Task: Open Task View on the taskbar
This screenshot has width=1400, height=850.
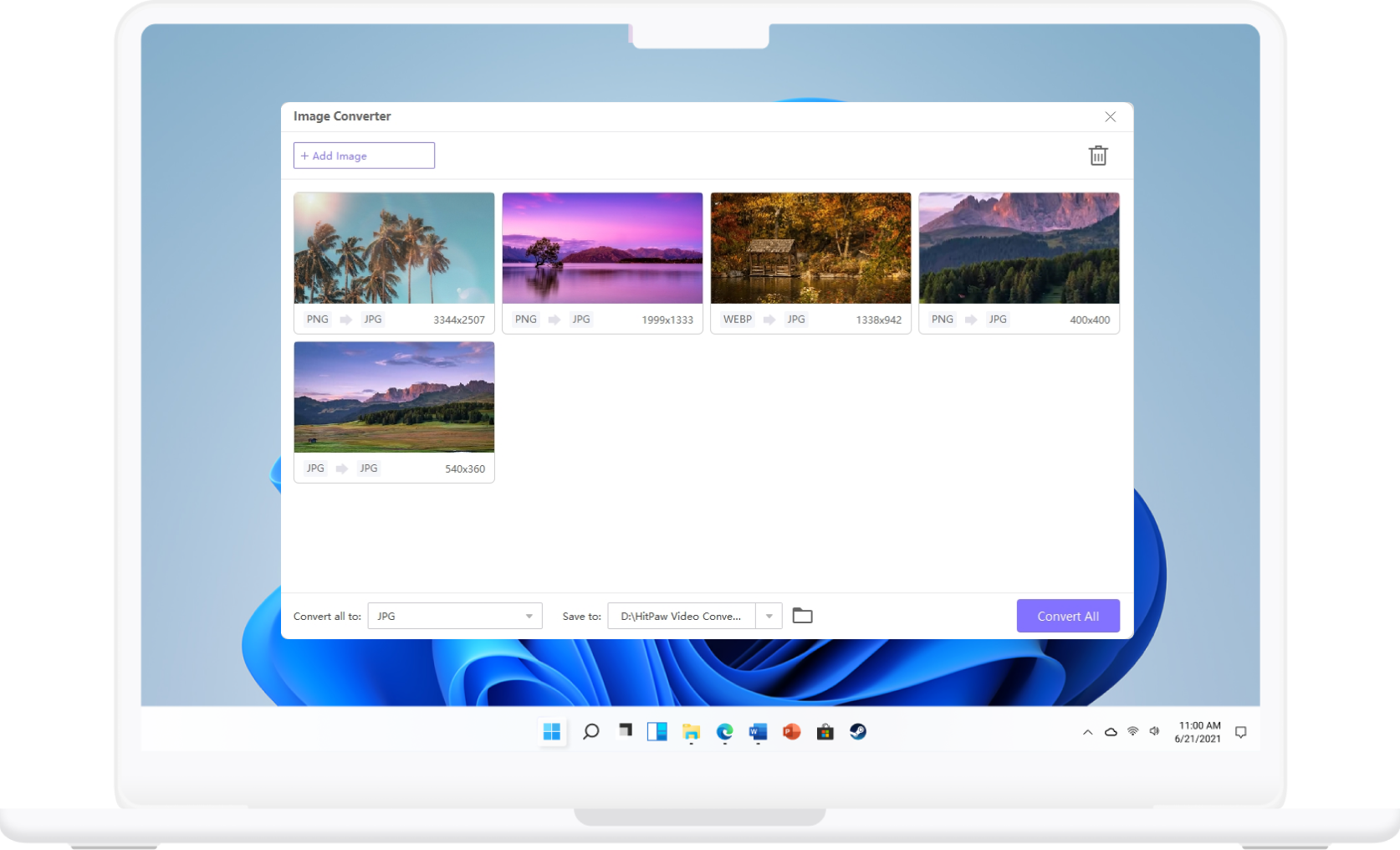Action: tap(625, 730)
